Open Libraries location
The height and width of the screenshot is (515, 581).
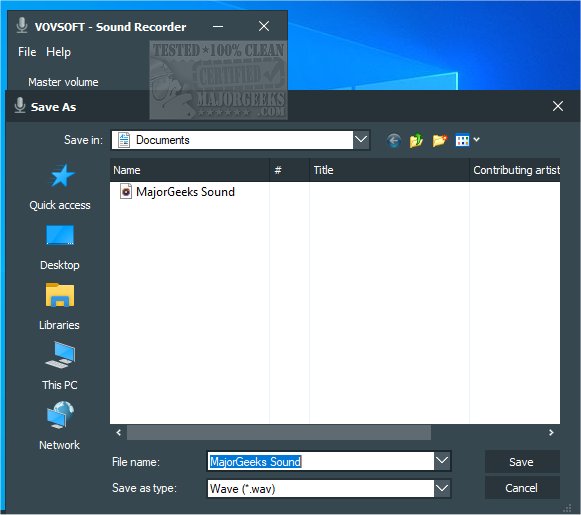pos(60,307)
